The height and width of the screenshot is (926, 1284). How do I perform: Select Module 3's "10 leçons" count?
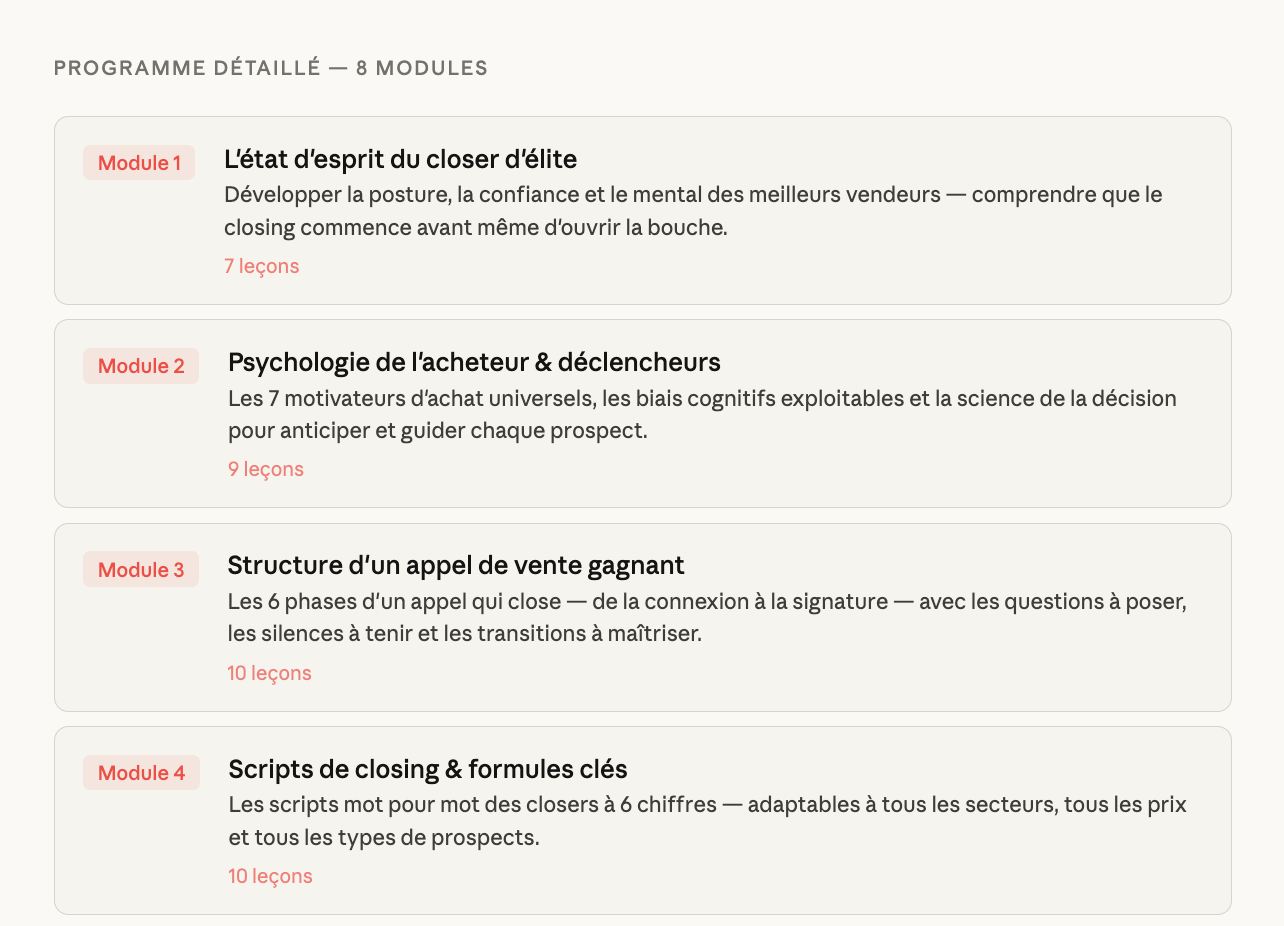269,673
